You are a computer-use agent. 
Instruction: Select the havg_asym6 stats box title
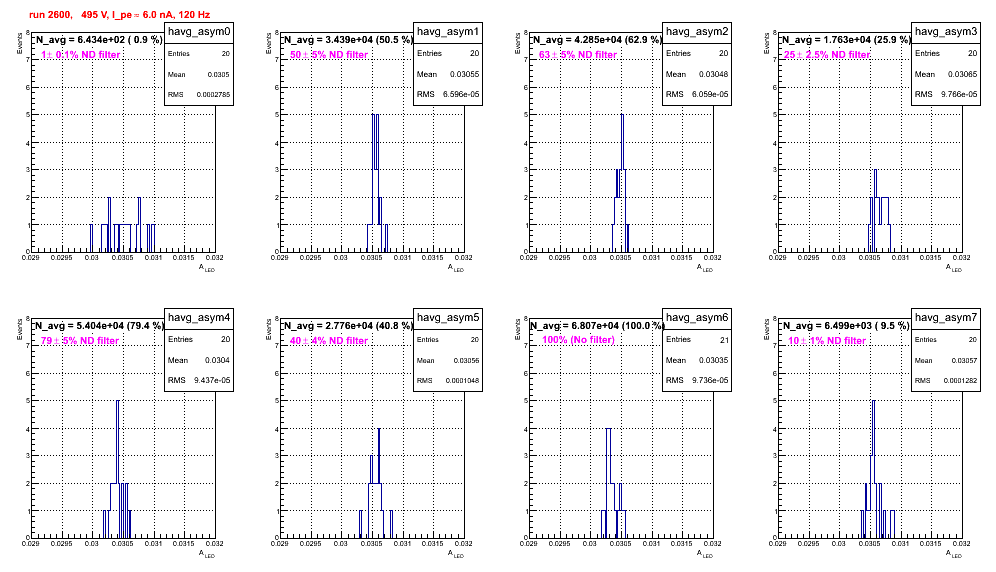click(697, 318)
